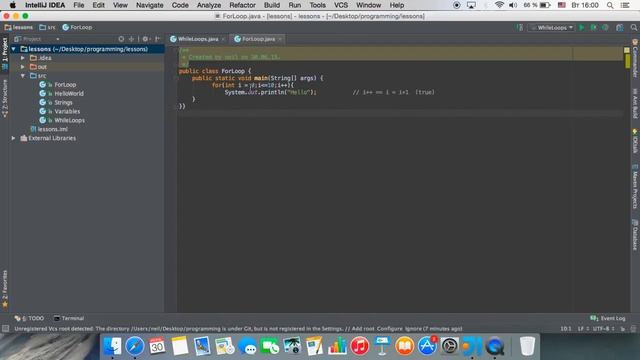Run with coverage icon in toolbar
Image resolution: width=640 pixels, height=360 pixels.
pos(605,27)
